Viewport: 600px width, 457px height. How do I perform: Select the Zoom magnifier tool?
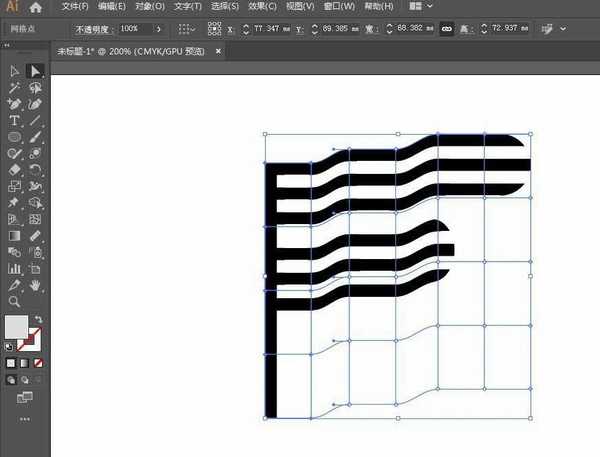pos(15,301)
